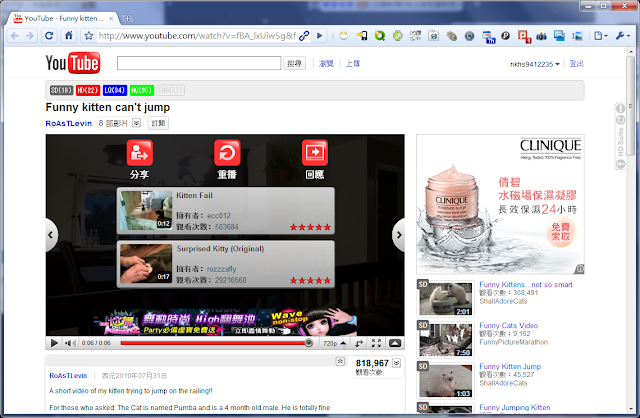Open Funny Cats Video link
Screen dimensions: 640x418
coord(509,325)
